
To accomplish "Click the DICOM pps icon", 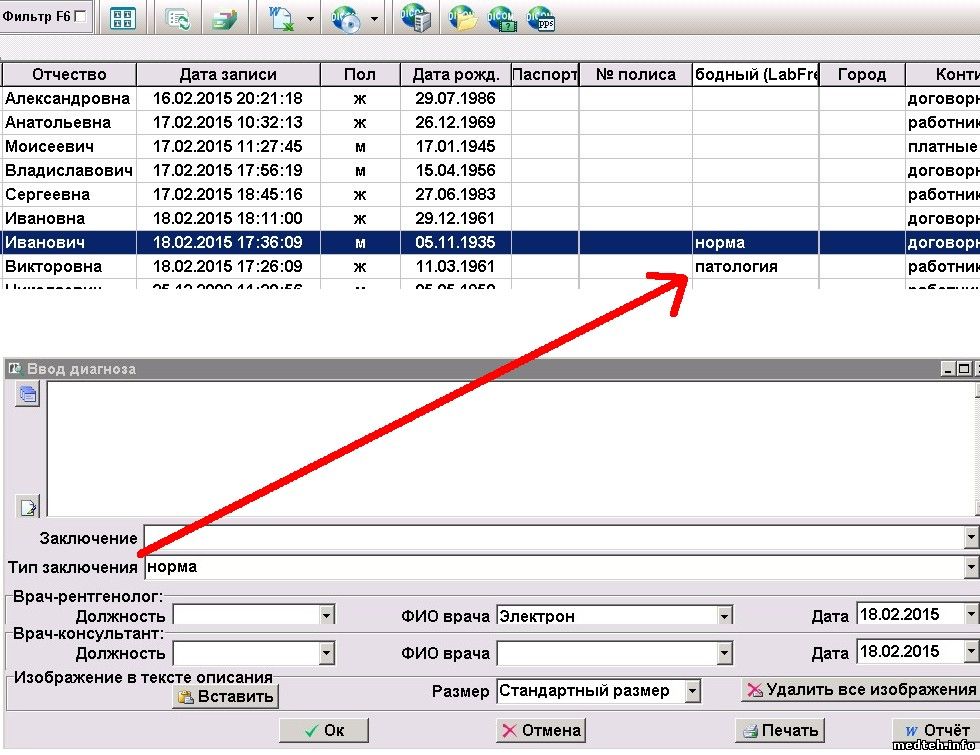I will tap(541, 18).
